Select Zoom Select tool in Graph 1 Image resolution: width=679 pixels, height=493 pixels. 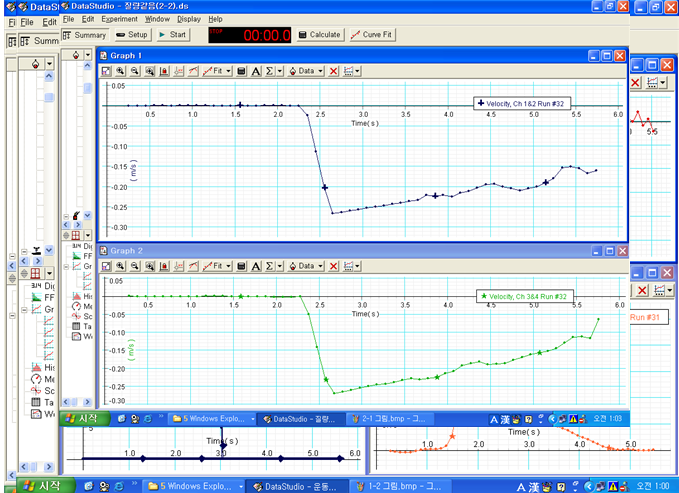[x=150, y=71]
